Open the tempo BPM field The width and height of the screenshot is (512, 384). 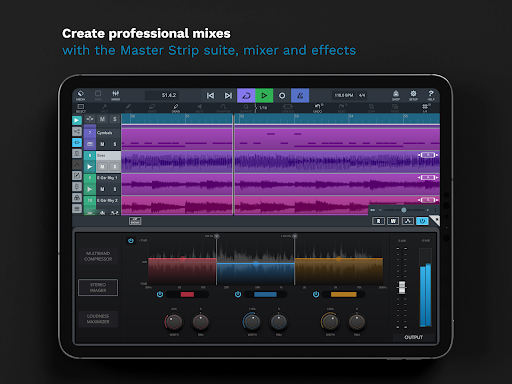344,95
